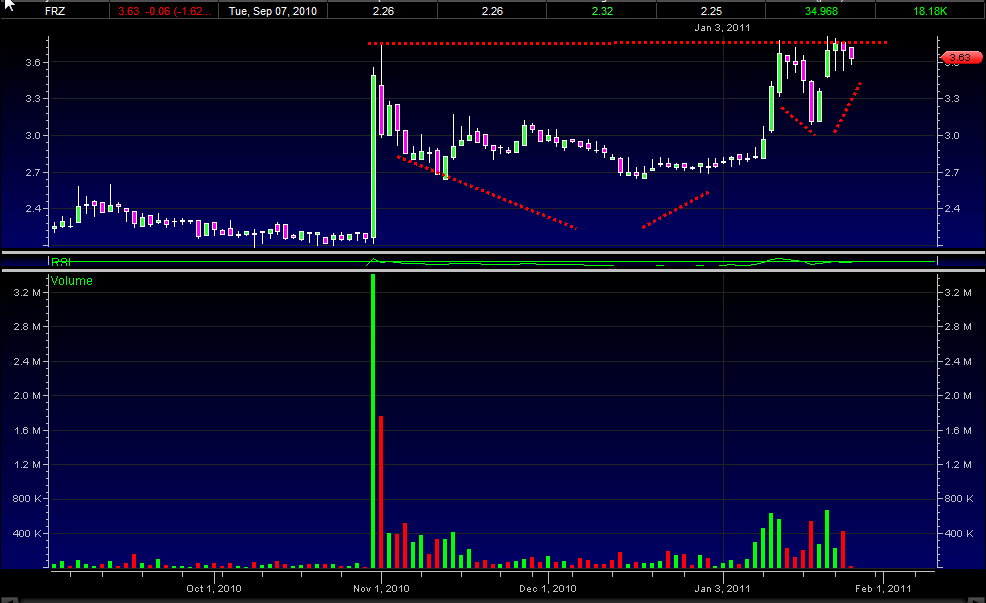Viewport: 986px width, 603px height.
Task: Select the green 2.32 value in header
Action: (x=602, y=11)
